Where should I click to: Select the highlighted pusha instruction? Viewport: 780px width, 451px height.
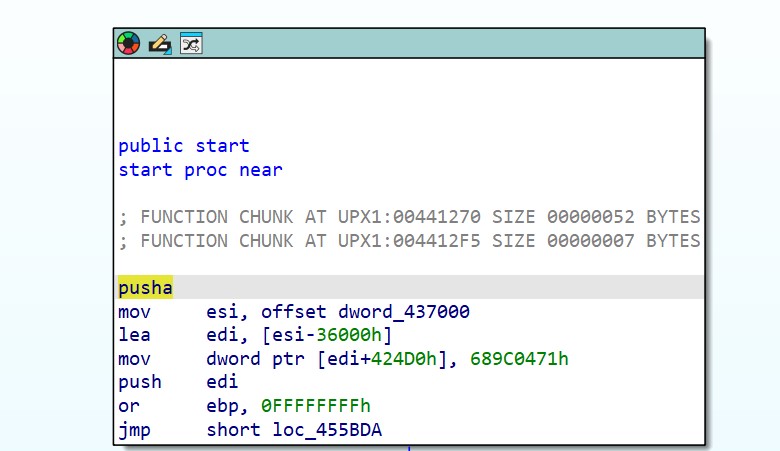tap(145, 287)
